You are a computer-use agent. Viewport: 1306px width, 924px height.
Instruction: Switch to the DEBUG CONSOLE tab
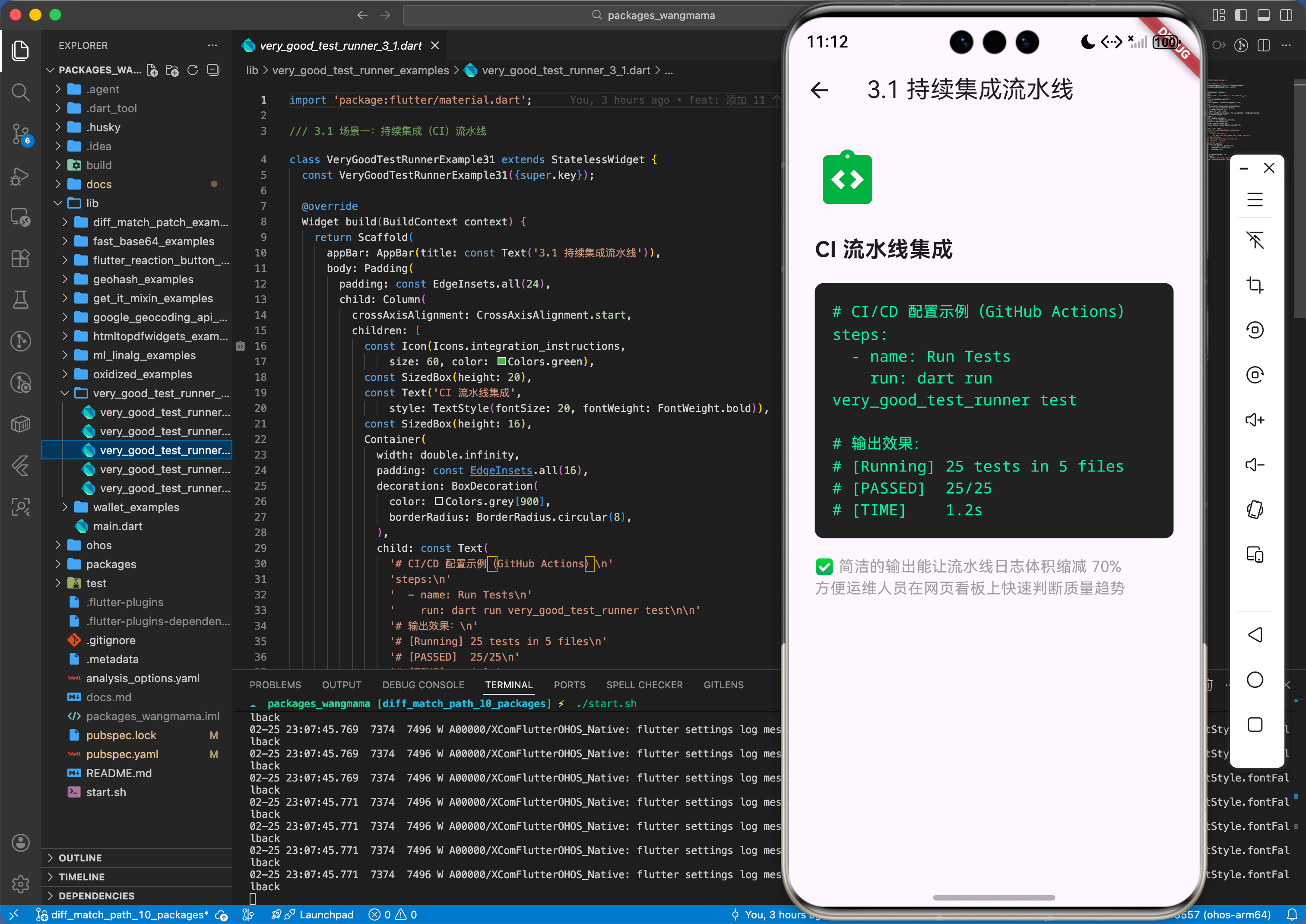pos(423,684)
